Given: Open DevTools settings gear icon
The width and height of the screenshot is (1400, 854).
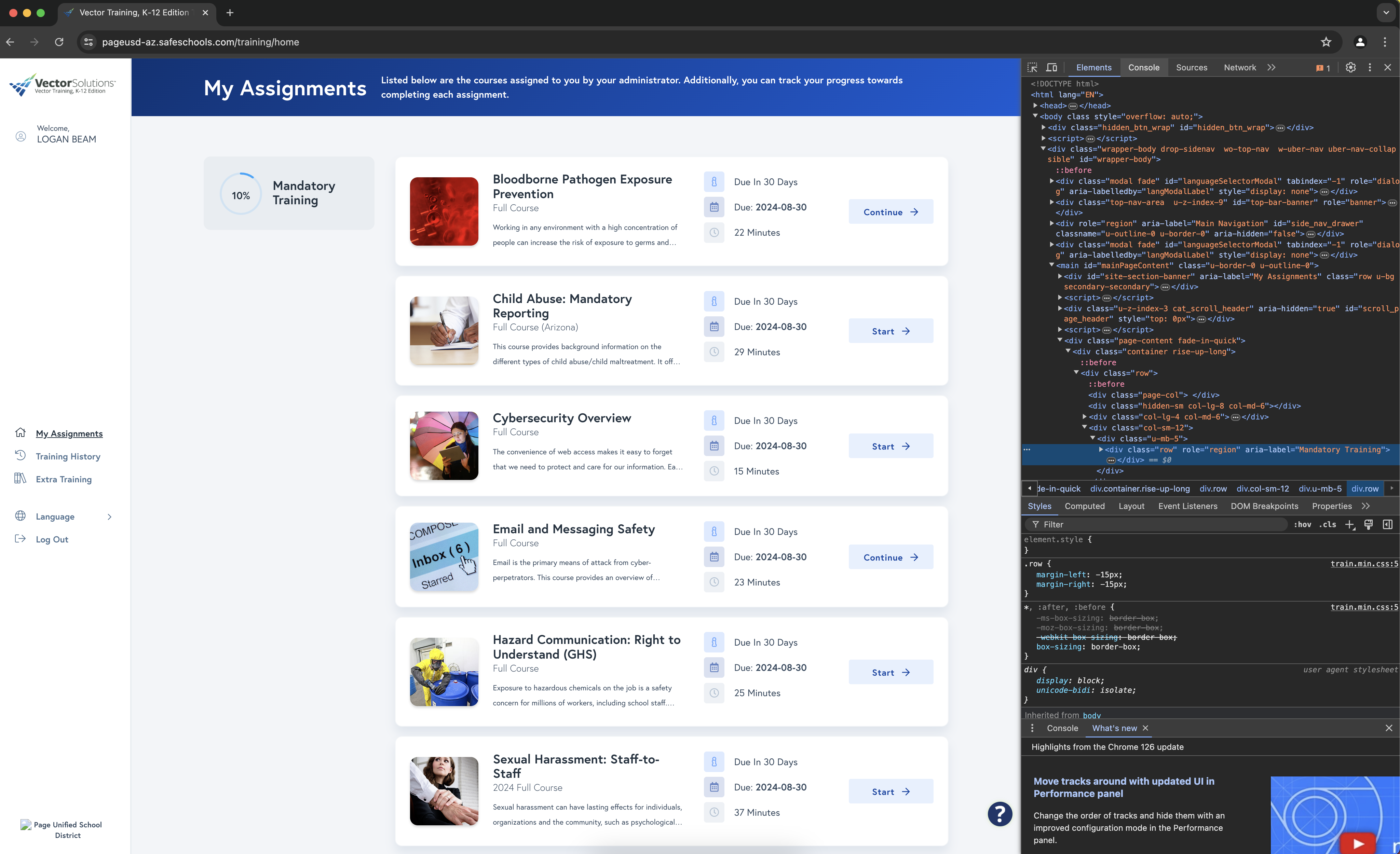Looking at the screenshot, I should click(1350, 68).
